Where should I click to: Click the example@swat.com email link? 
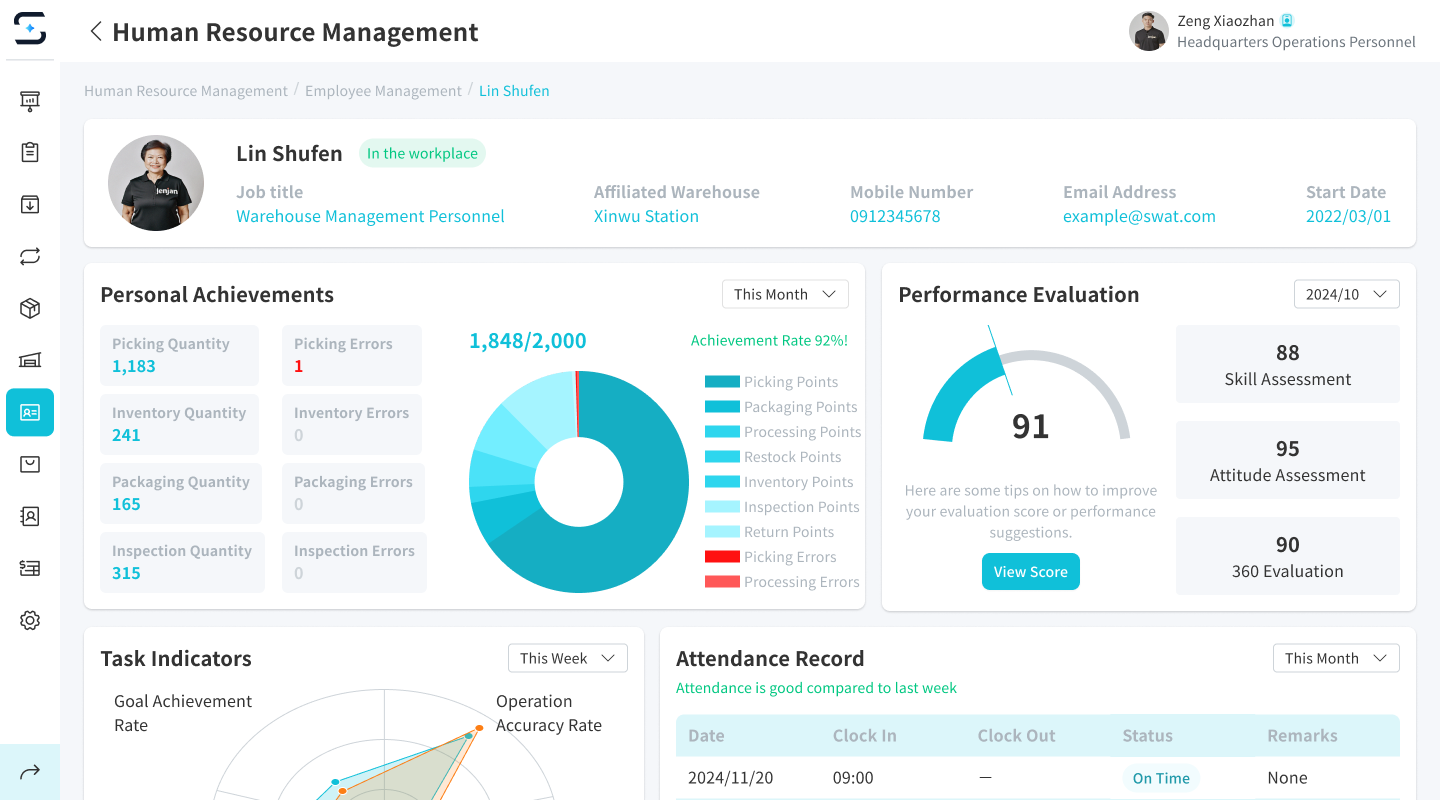click(1139, 216)
